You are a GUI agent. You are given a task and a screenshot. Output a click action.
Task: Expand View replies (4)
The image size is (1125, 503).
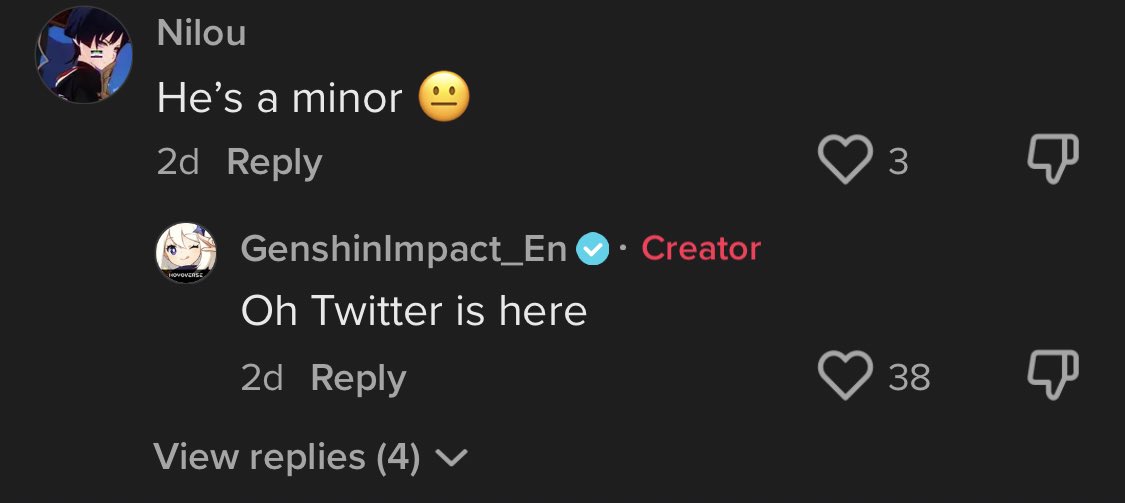point(288,457)
